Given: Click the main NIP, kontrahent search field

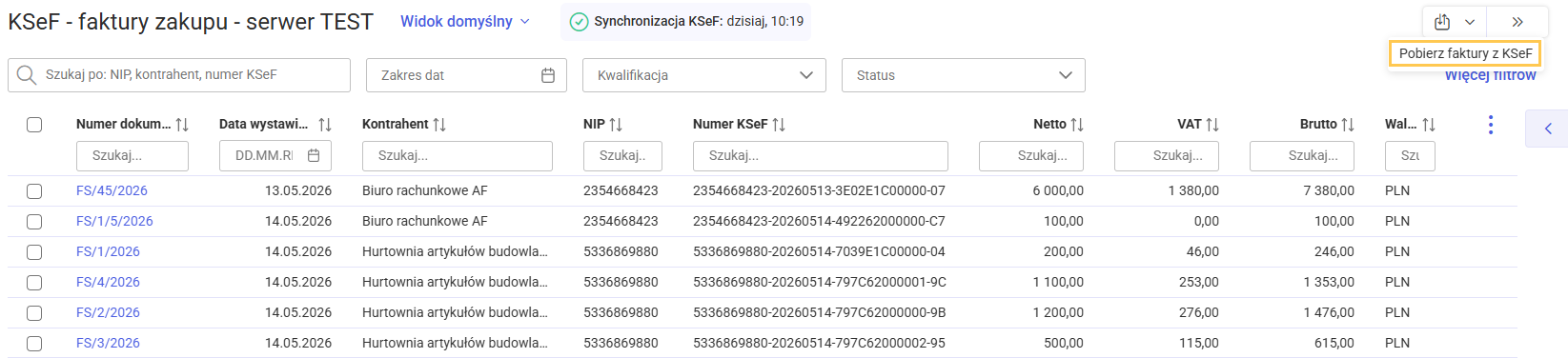Looking at the screenshot, I should coord(179,75).
